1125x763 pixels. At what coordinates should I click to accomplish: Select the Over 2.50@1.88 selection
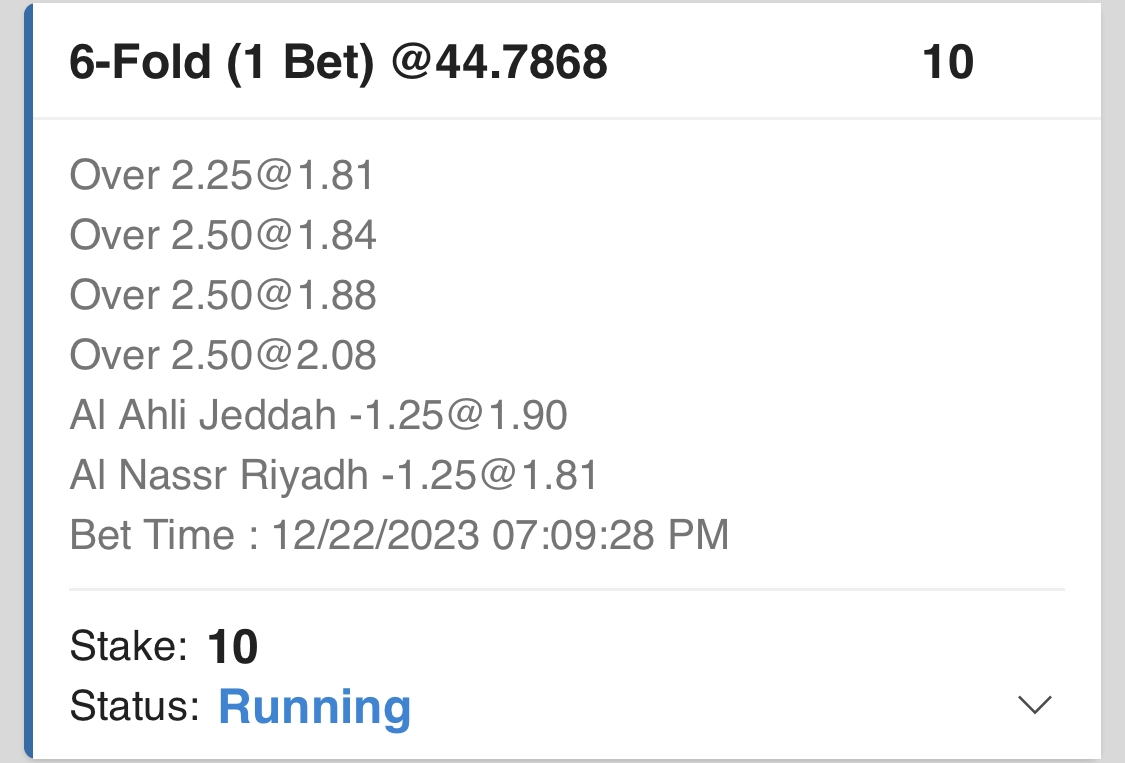pyautogui.click(x=223, y=296)
